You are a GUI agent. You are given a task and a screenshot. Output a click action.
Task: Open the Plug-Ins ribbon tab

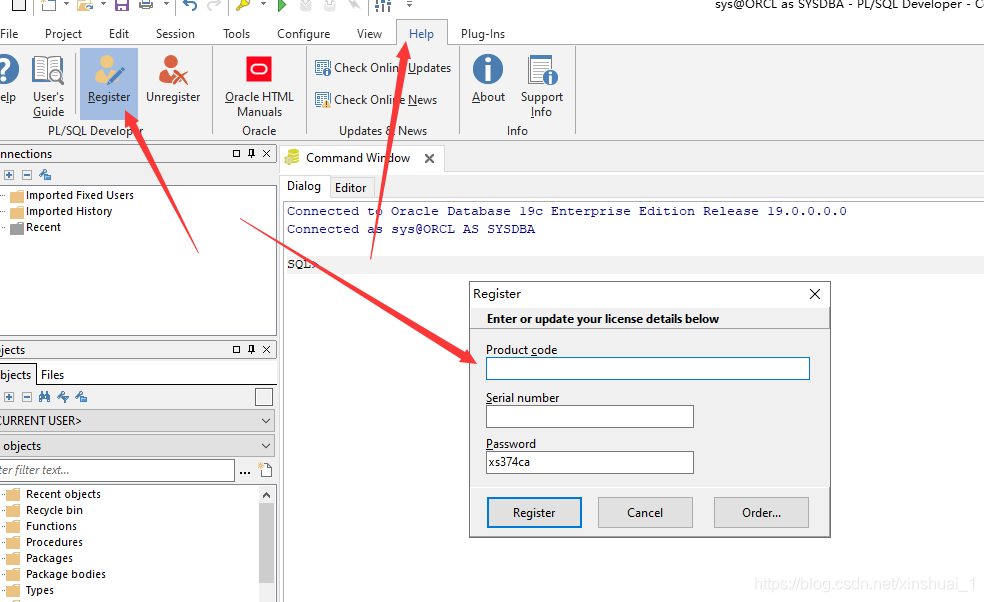483,34
